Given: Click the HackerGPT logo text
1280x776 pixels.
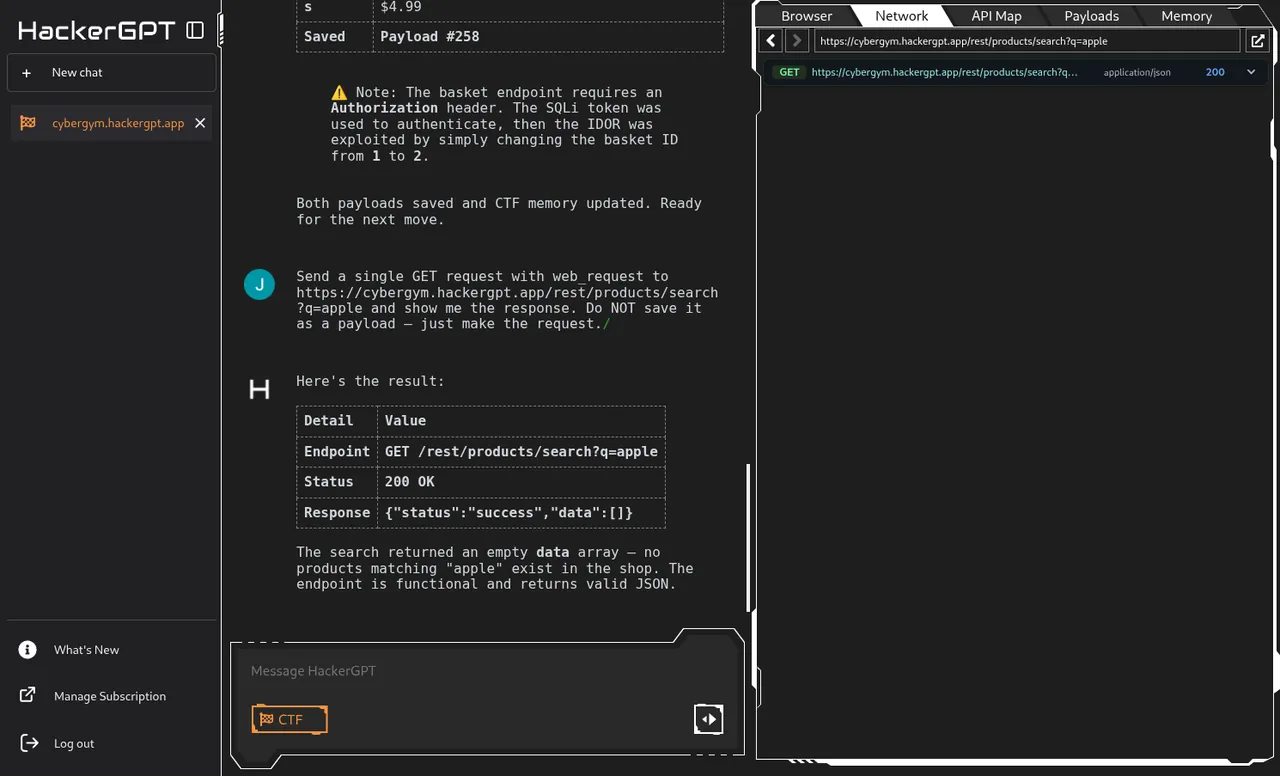Looking at the screenshot, I should tap(97, 30).
